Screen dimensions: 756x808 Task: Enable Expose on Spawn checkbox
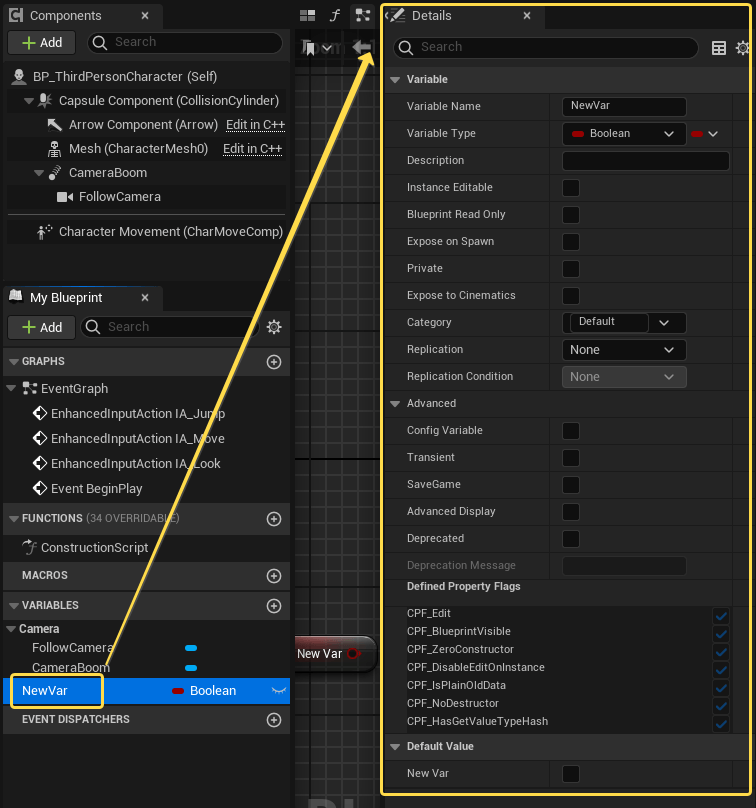click(571, 242)
